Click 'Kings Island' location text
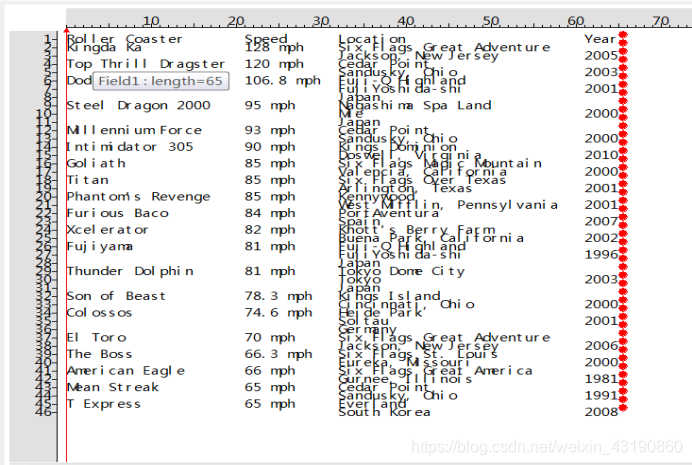The width and height of the screenshot is (692, 465). pyautogui.click(x=389, y=296)
